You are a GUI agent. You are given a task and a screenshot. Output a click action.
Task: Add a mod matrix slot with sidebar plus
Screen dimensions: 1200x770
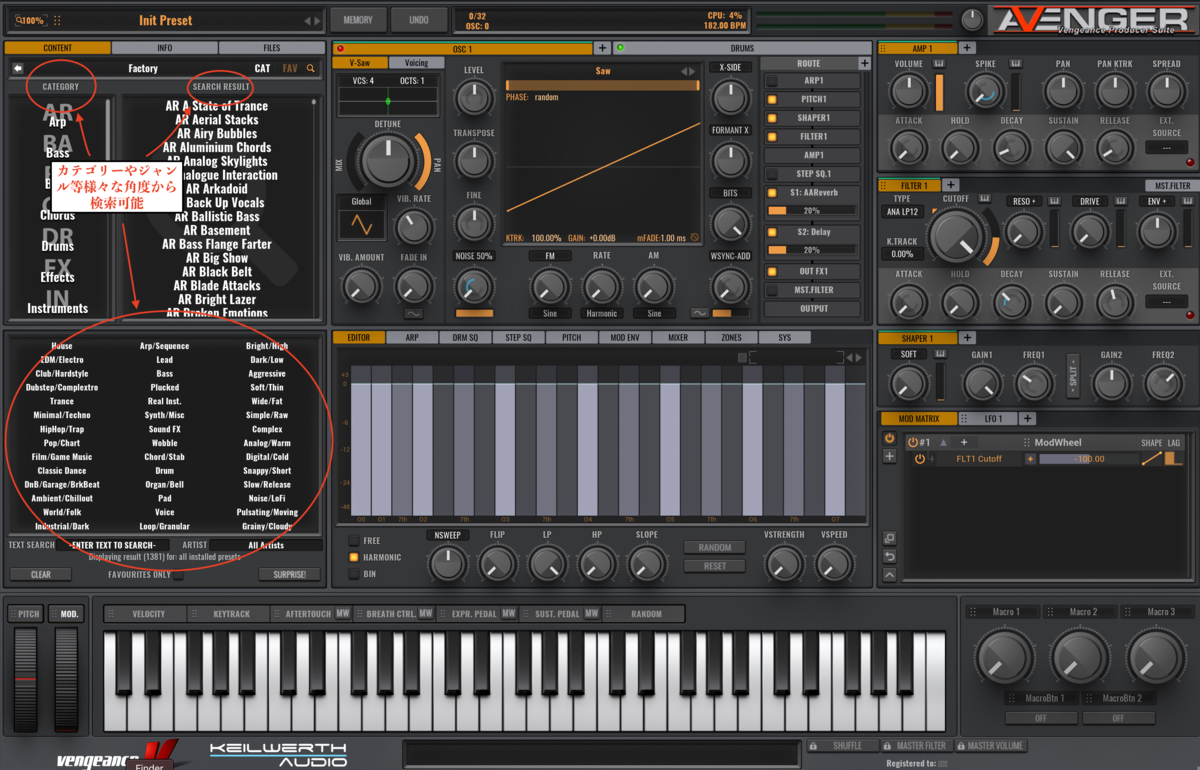pyautogui.click(x=889, y=457)
